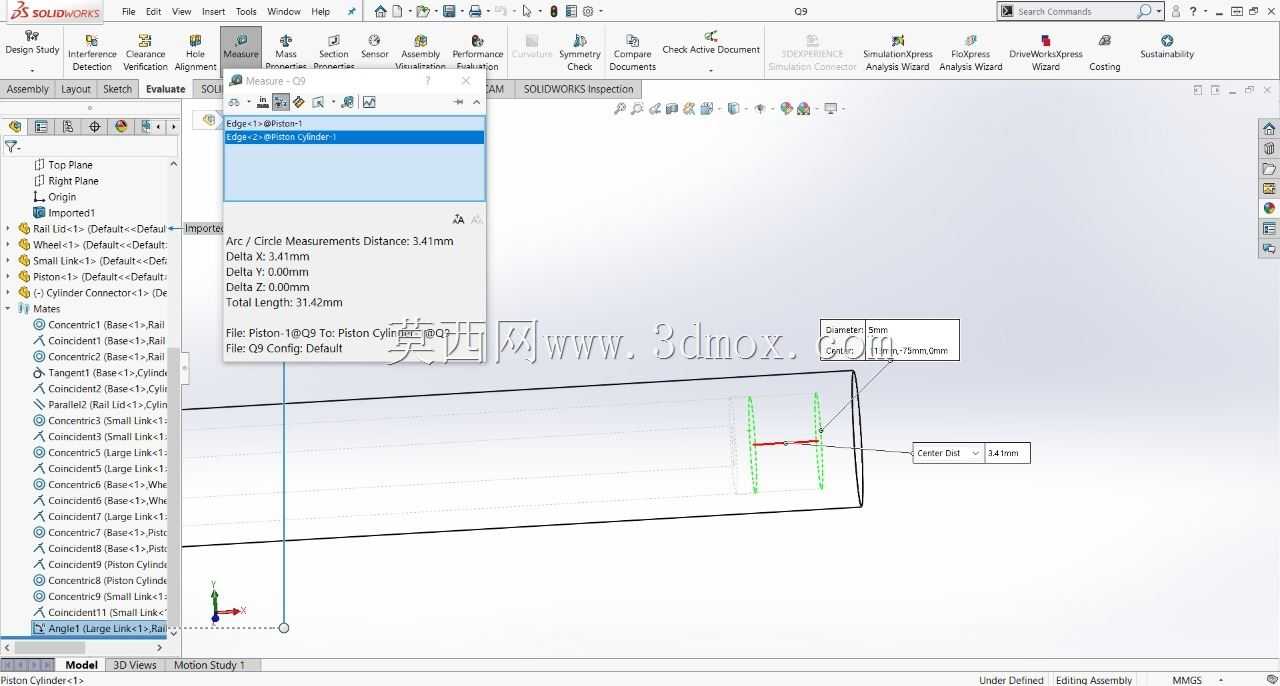
Task: Click Units/Precision icon in Measure dialog
Action: pyautogui.click(x=263, y=102)
